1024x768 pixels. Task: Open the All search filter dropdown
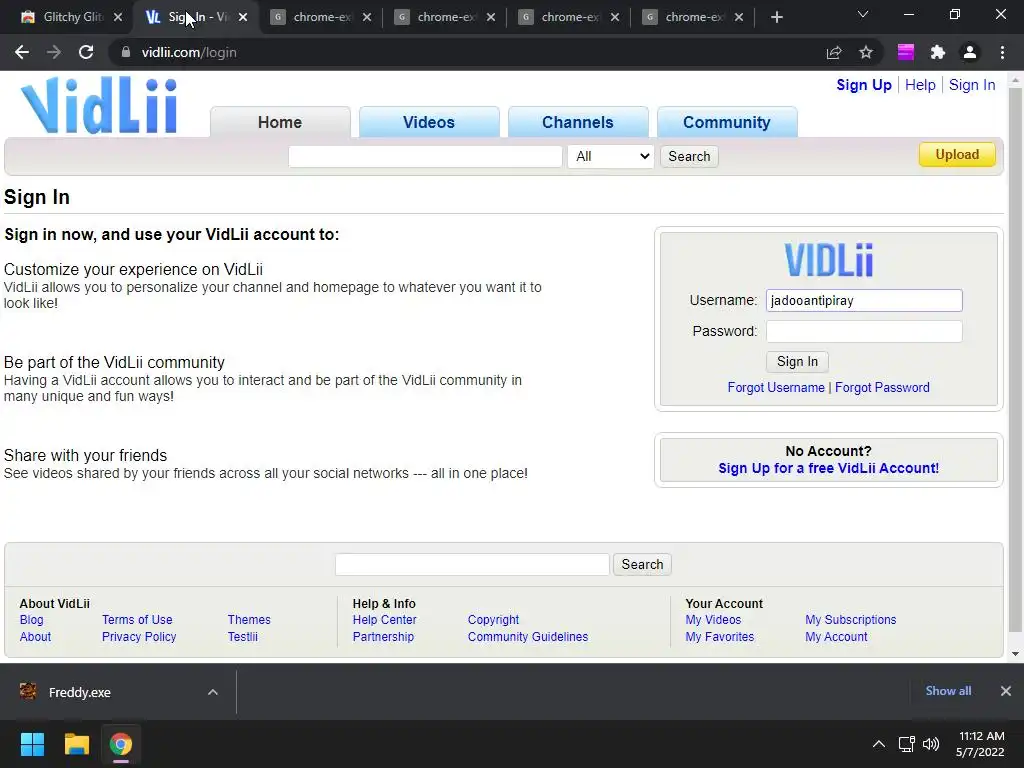point(611,156)
